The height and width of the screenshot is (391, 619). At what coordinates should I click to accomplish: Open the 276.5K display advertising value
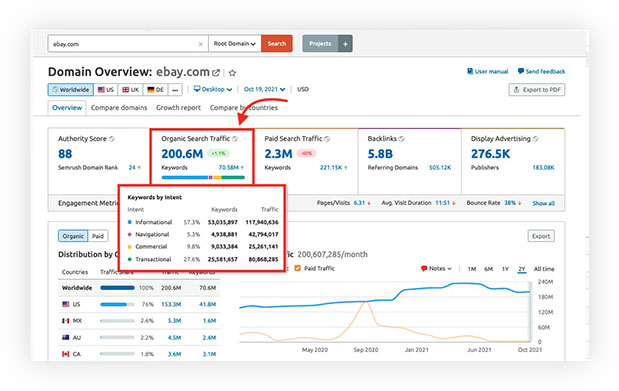(x=490, y=154)
